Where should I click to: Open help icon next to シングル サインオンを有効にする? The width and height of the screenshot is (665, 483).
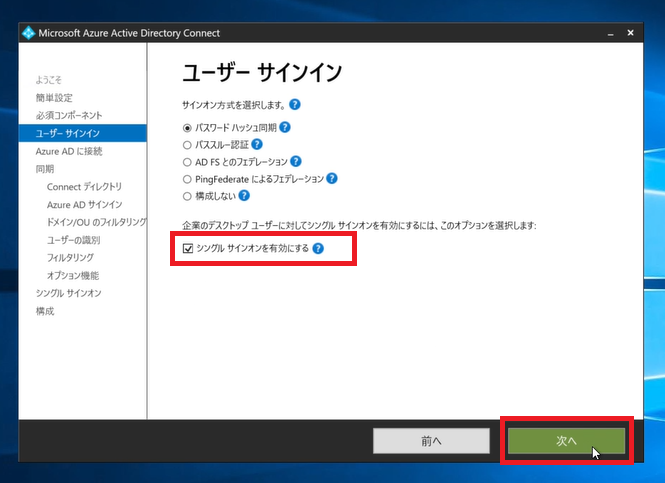click(318, 248)
